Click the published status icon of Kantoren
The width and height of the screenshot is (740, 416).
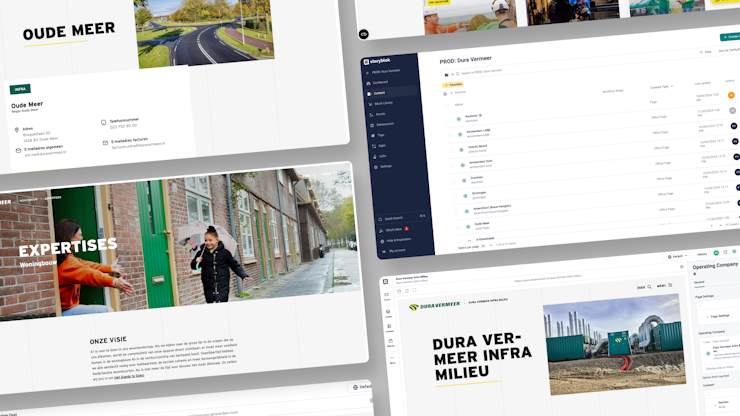point(459,119)
